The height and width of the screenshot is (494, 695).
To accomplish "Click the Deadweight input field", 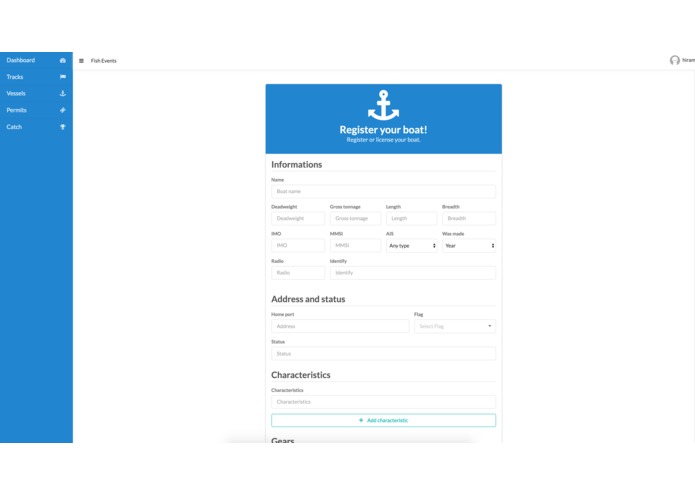I will pos(298,218).
